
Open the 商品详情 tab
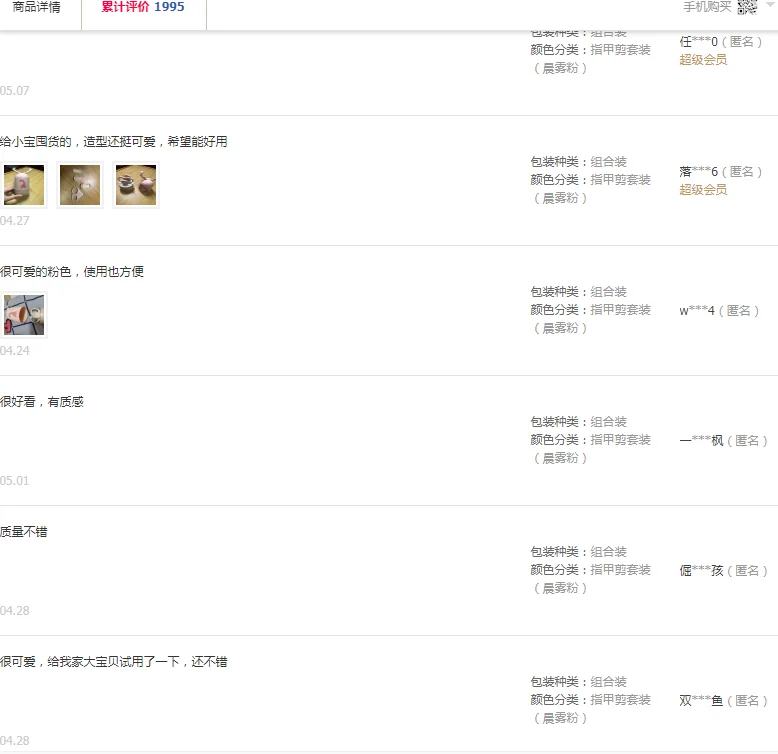tap(36, 7)
